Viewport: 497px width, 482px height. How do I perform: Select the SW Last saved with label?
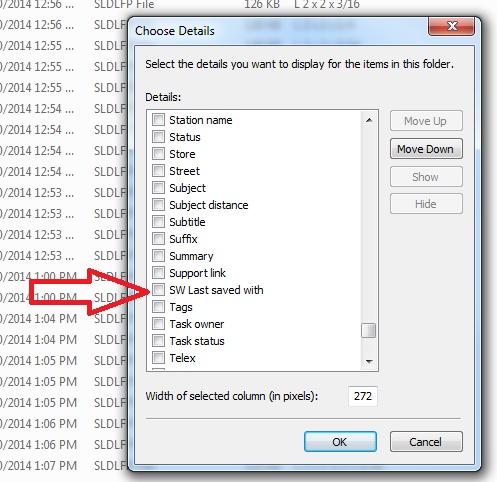(x=216, y=290)
